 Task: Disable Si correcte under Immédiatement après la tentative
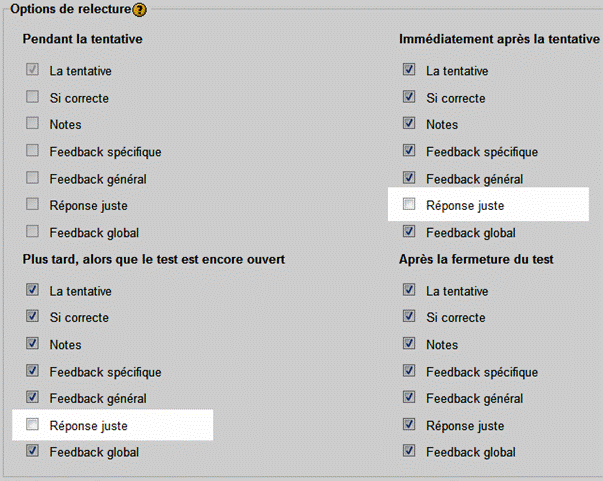(408, 98)
